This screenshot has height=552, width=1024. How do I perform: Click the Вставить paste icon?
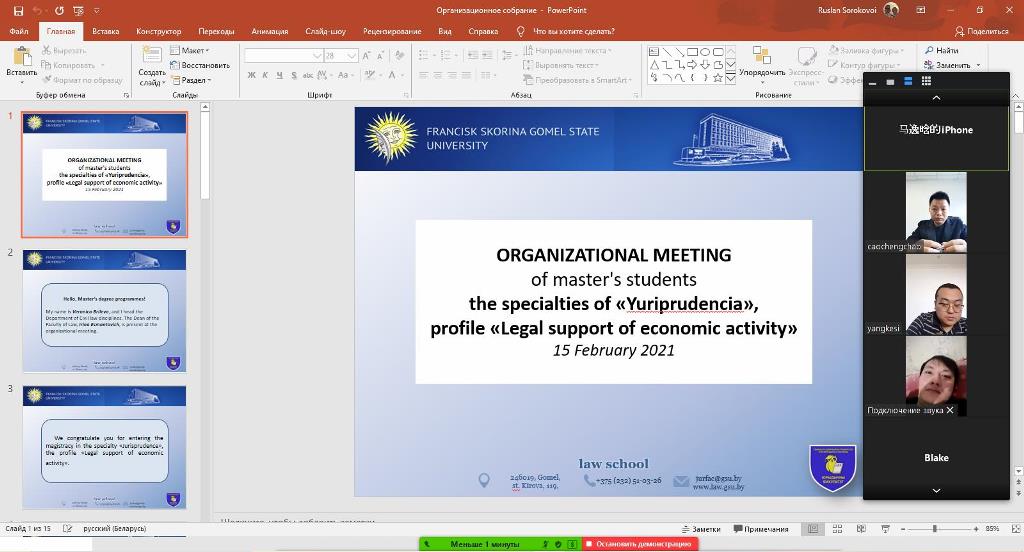tap(22, 57)
